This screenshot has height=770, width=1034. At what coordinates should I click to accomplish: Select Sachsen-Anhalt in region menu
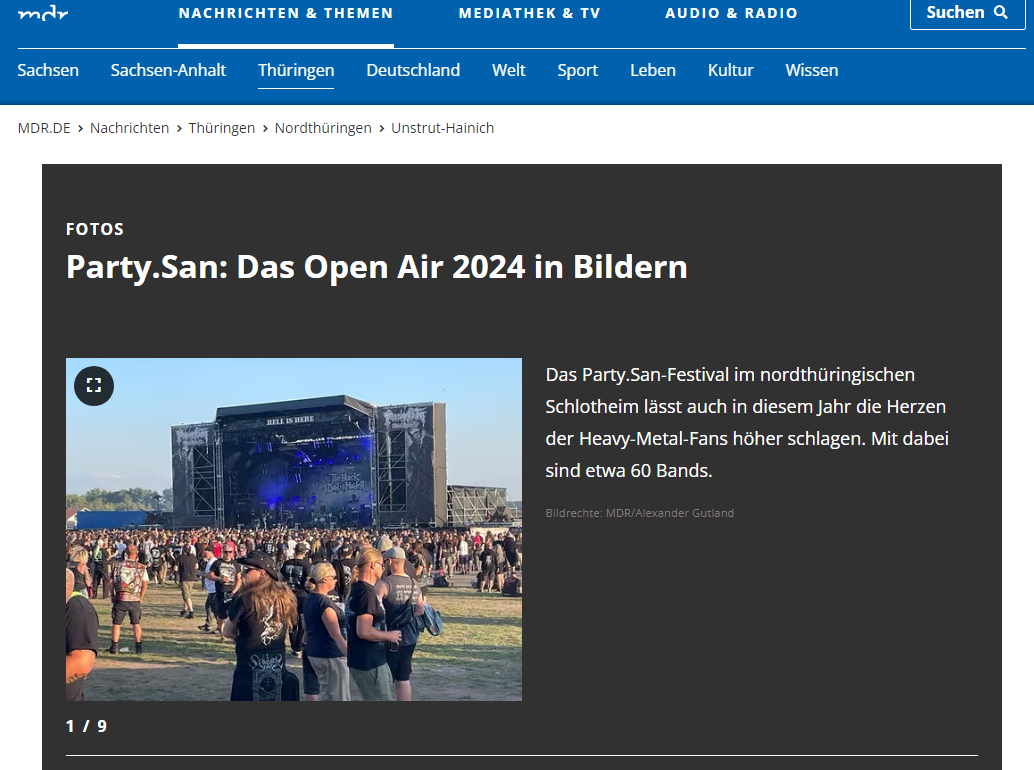click(168, 70)
